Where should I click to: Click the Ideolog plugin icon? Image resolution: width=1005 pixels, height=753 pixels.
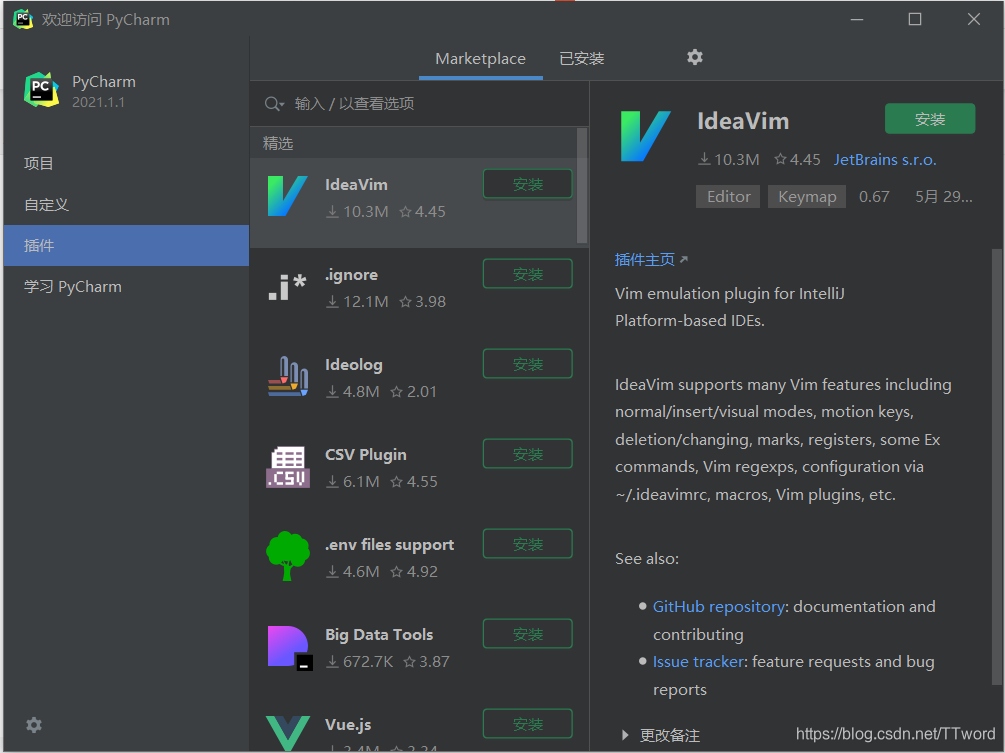[287, 376]
